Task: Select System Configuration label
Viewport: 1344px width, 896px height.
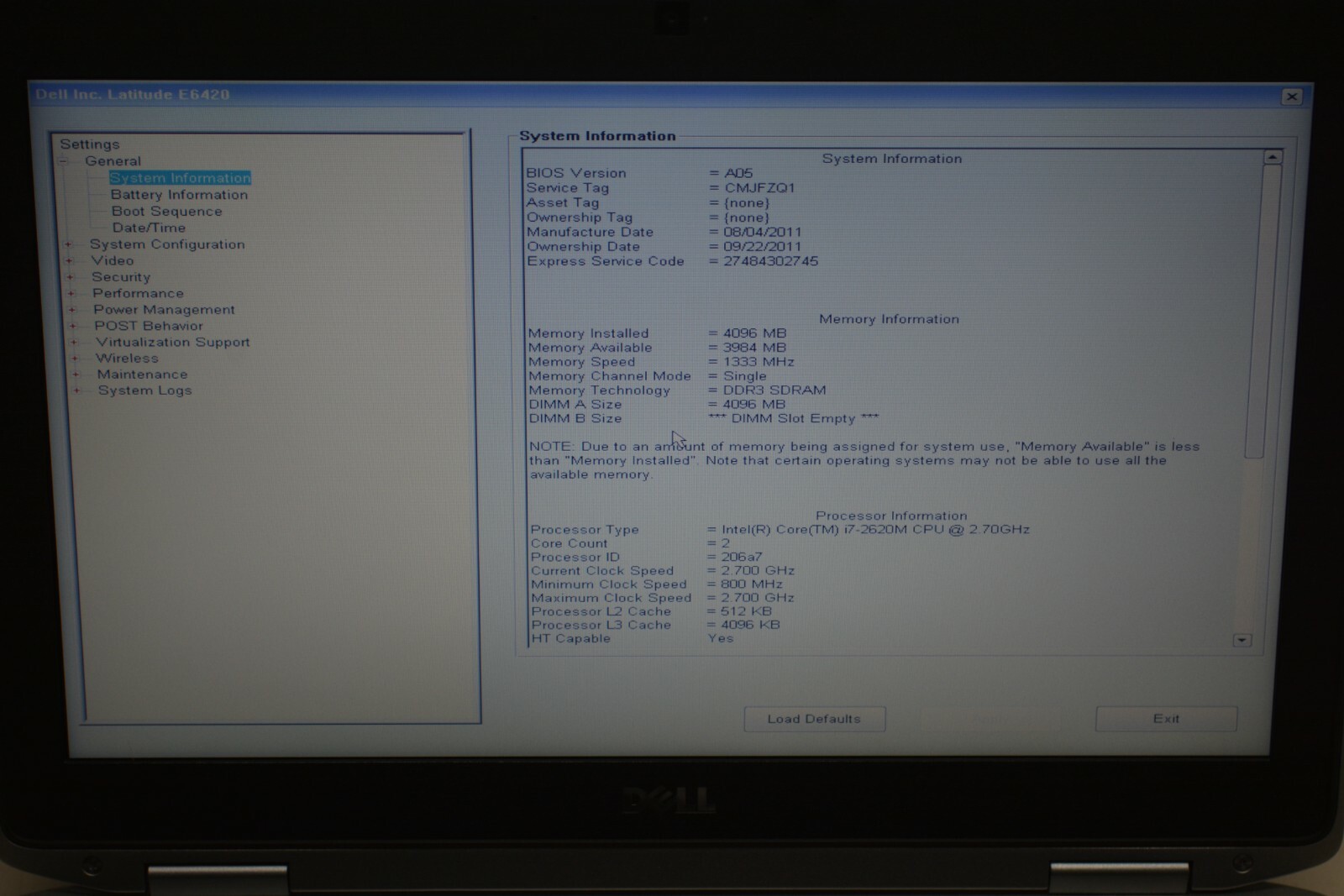Action: 167,244
